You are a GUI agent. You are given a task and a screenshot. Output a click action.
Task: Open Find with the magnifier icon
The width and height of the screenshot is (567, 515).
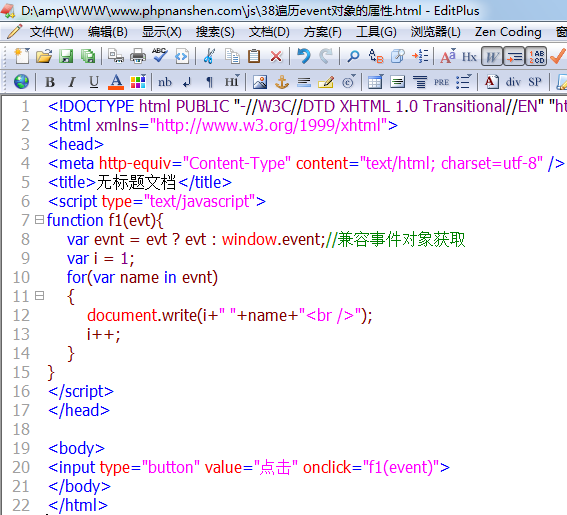[x=353, y=56]
